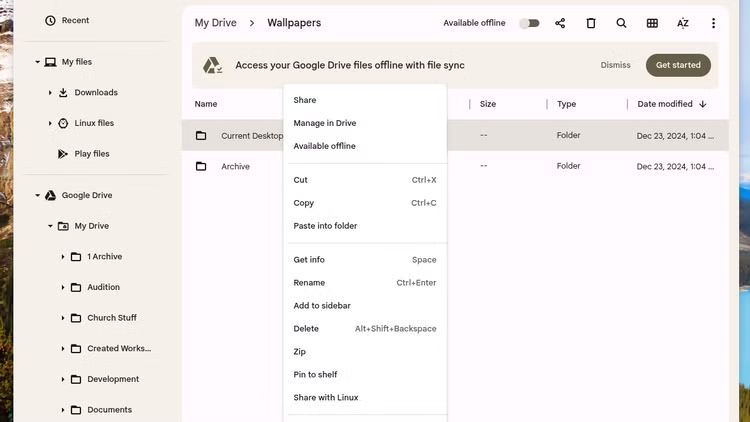Click the Recent clock icon
Image resolution: width=750 pixels, height=422 pixels.
(50, 20)
